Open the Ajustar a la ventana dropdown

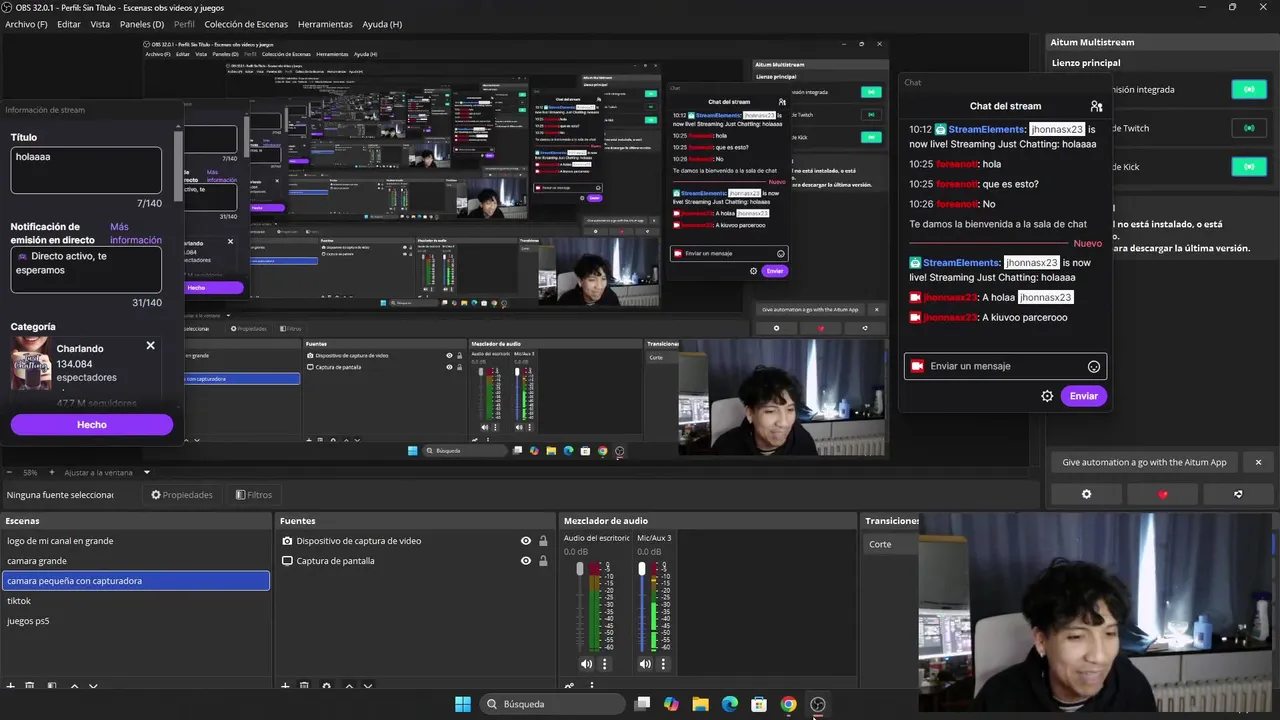[107, 472]
